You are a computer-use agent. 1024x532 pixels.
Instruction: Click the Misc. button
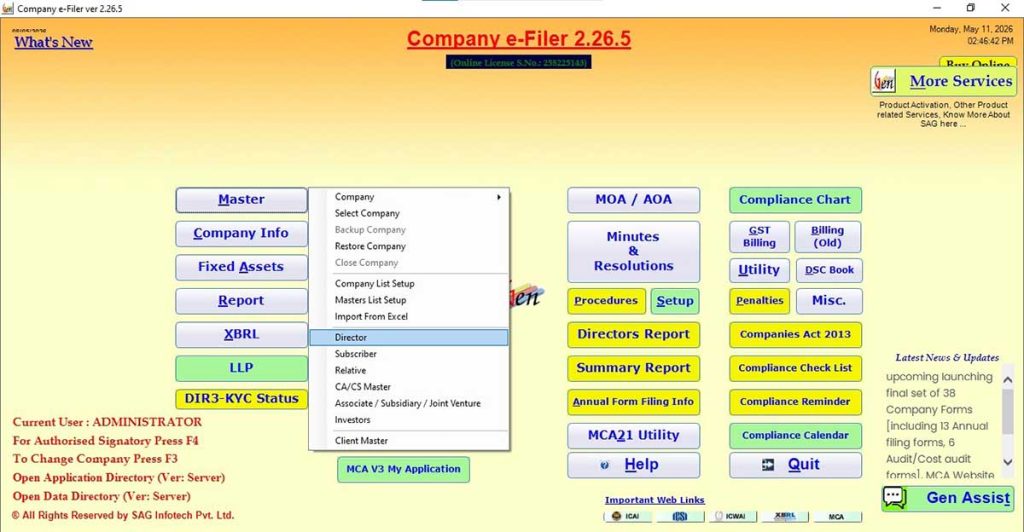point(829,301)
